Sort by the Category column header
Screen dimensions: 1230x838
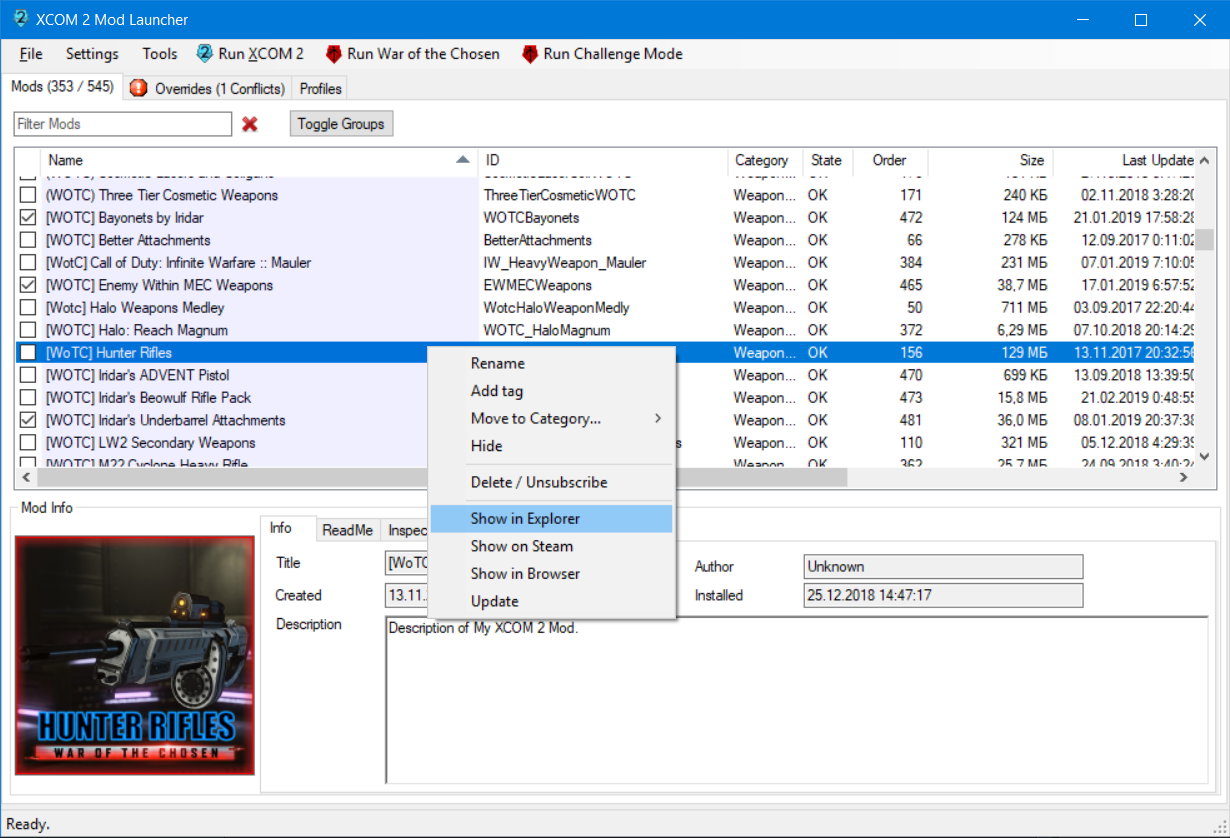coord(765,160)
